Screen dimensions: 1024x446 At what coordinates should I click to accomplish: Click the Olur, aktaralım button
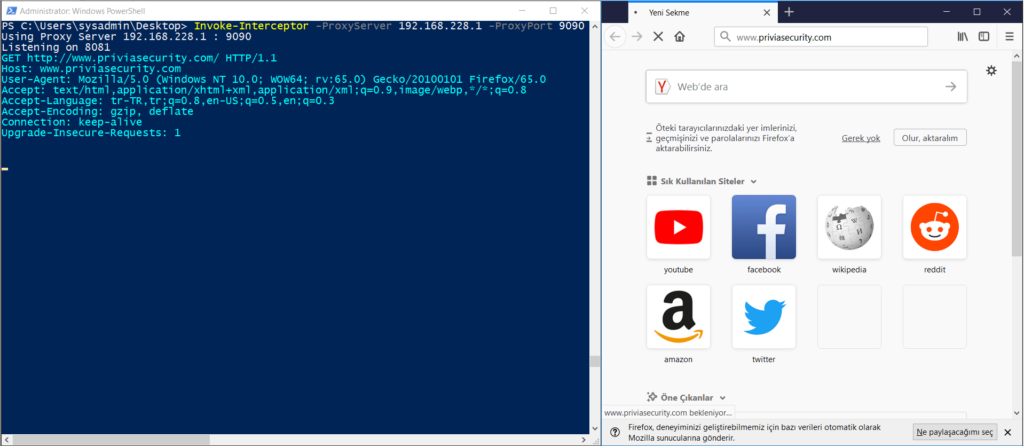930,138
